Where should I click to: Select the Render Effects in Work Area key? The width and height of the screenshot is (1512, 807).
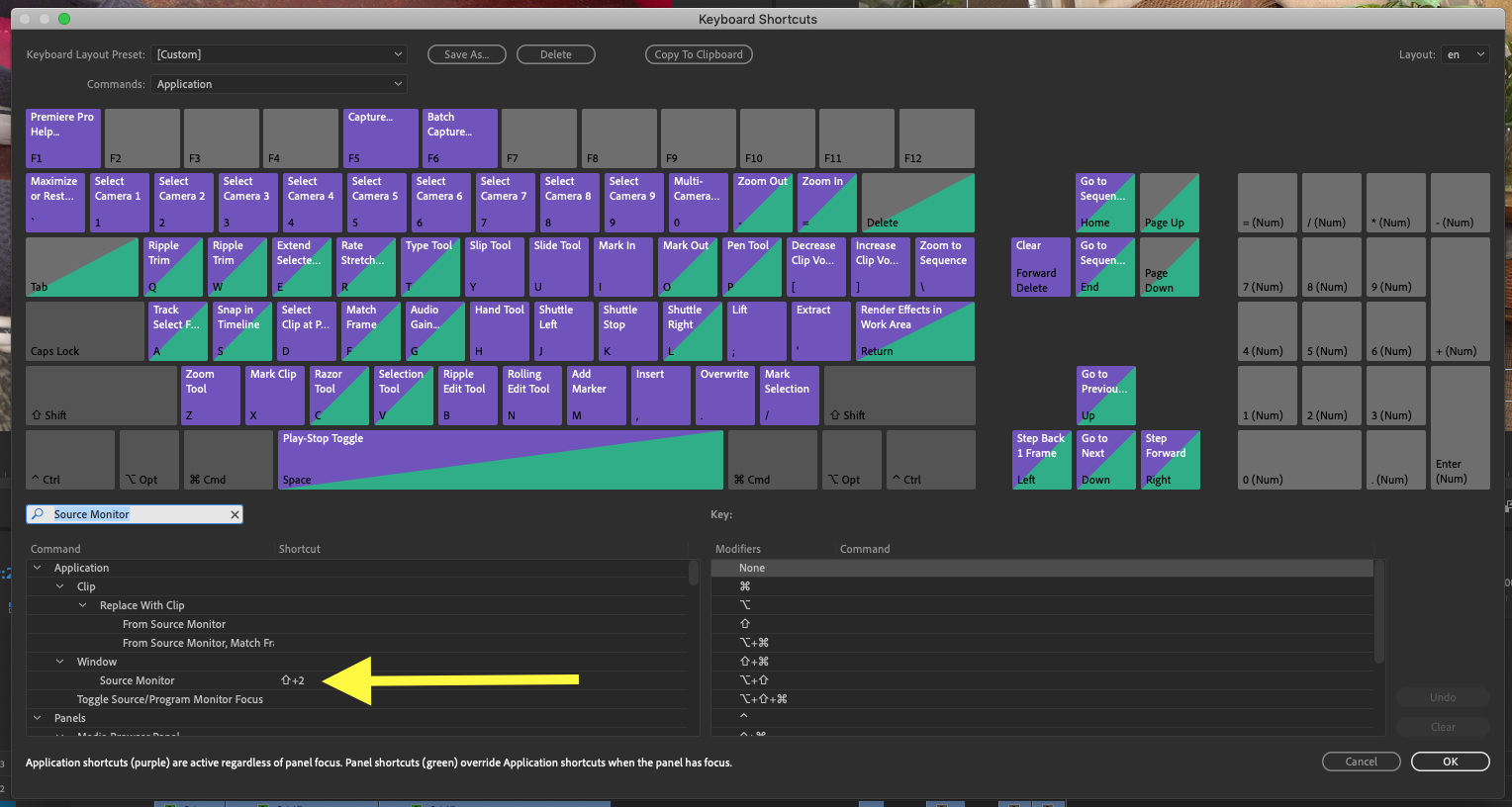[916, 331]
